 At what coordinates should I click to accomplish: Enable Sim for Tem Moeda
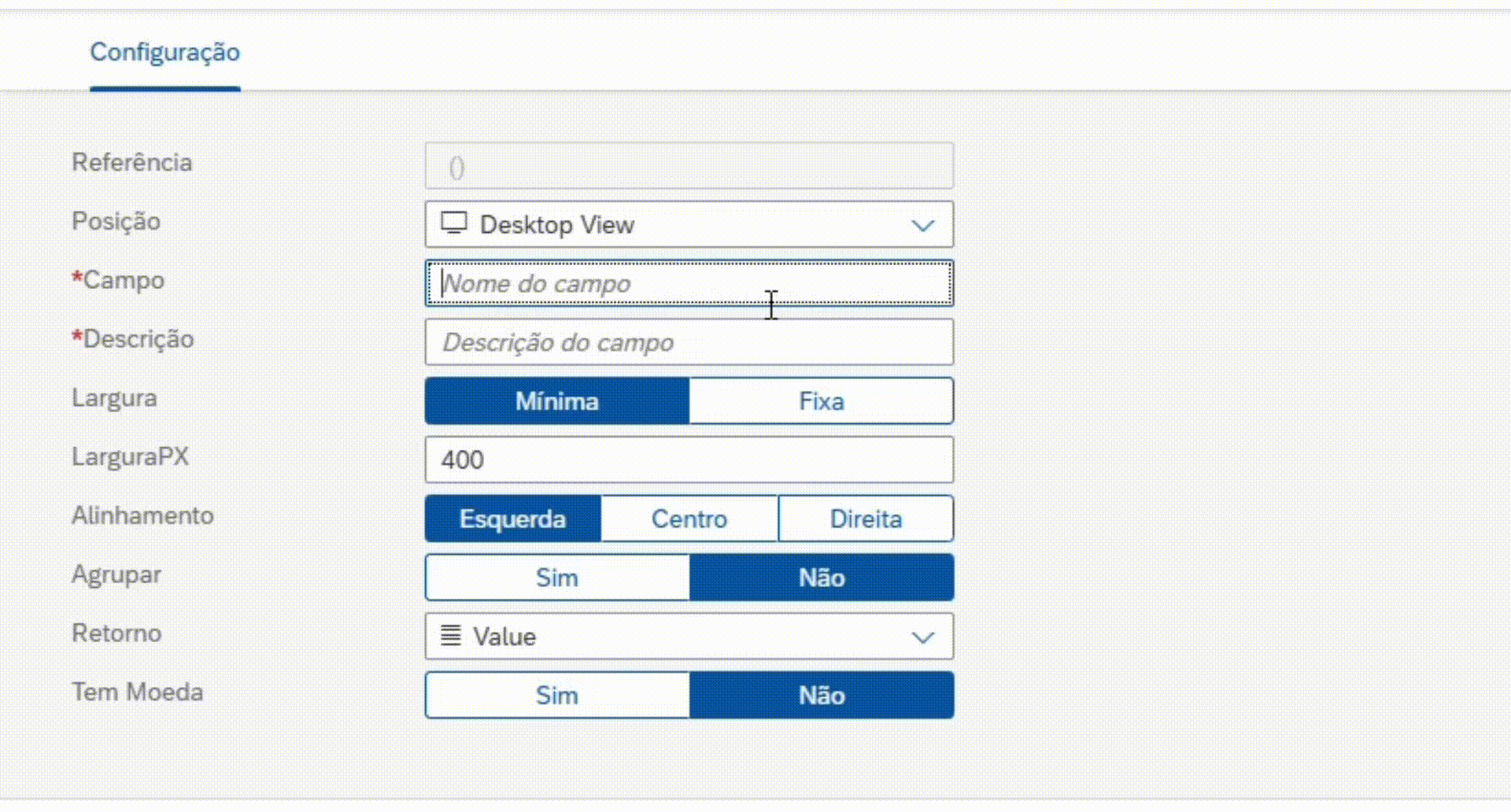click(x=557, y=695)
